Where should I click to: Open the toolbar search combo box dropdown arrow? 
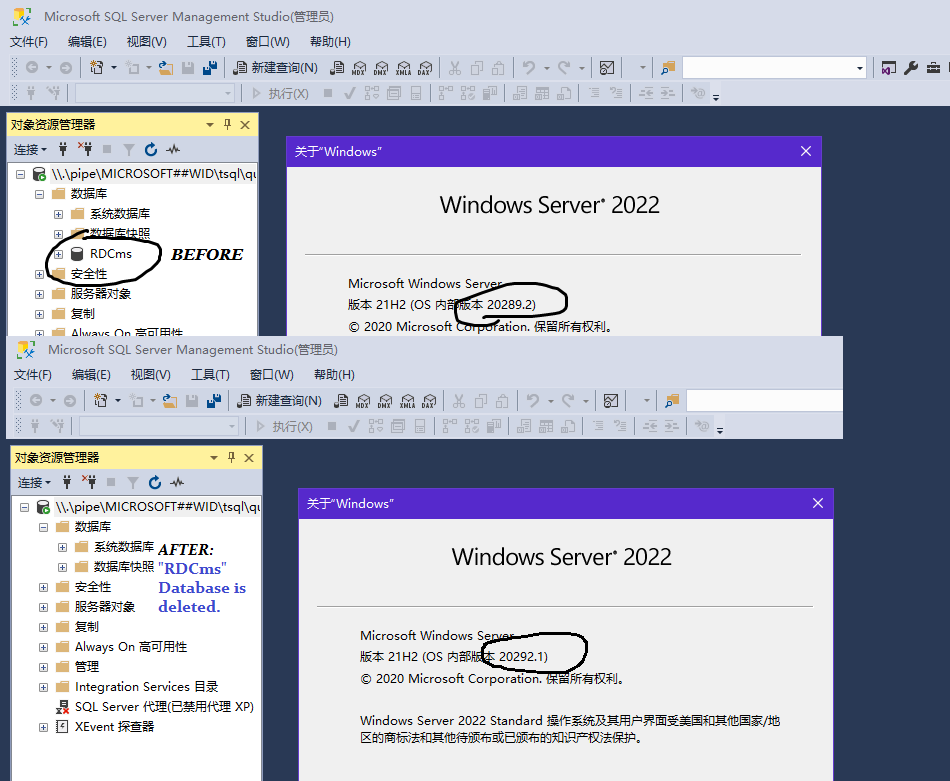(x=860, y=68)
